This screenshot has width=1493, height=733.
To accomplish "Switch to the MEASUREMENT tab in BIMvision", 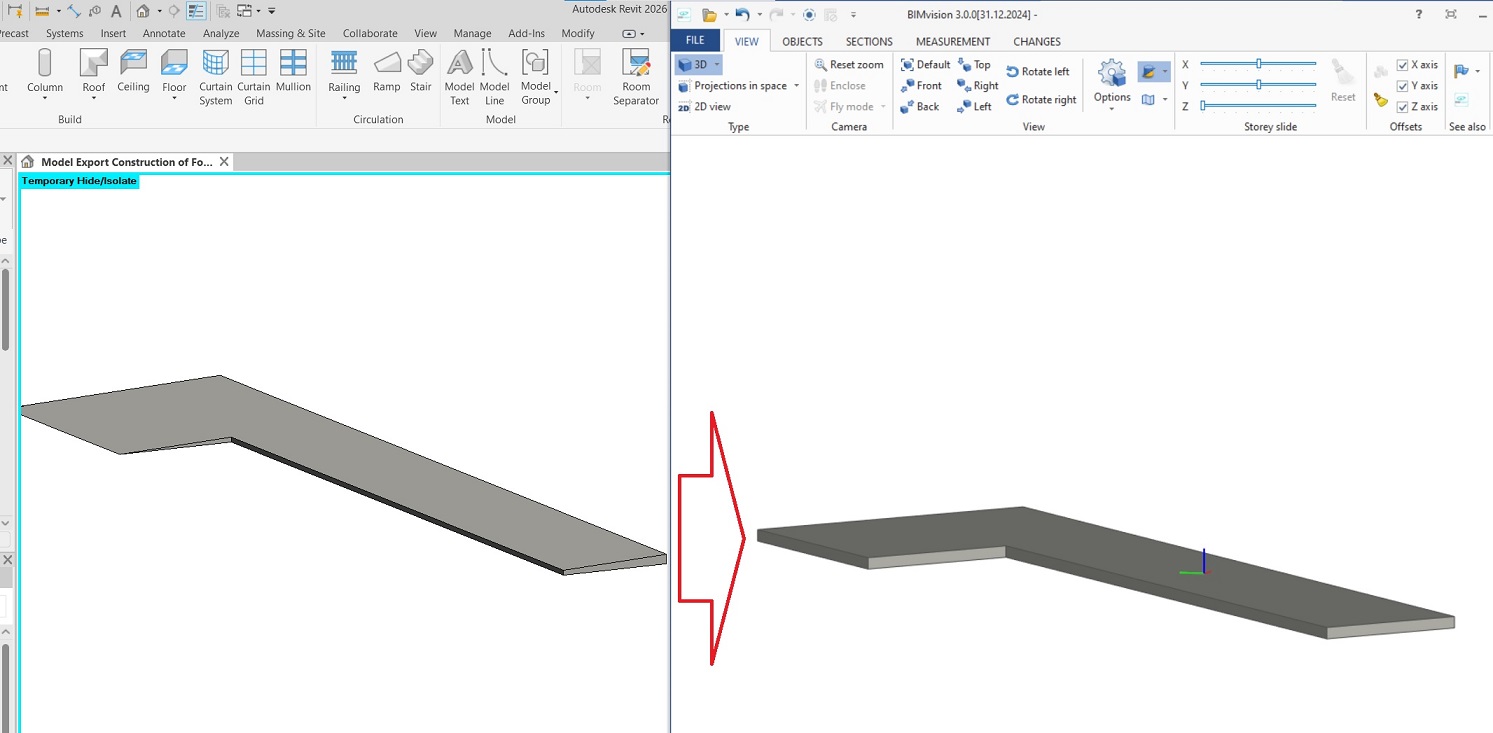I will tap(952, 41).
